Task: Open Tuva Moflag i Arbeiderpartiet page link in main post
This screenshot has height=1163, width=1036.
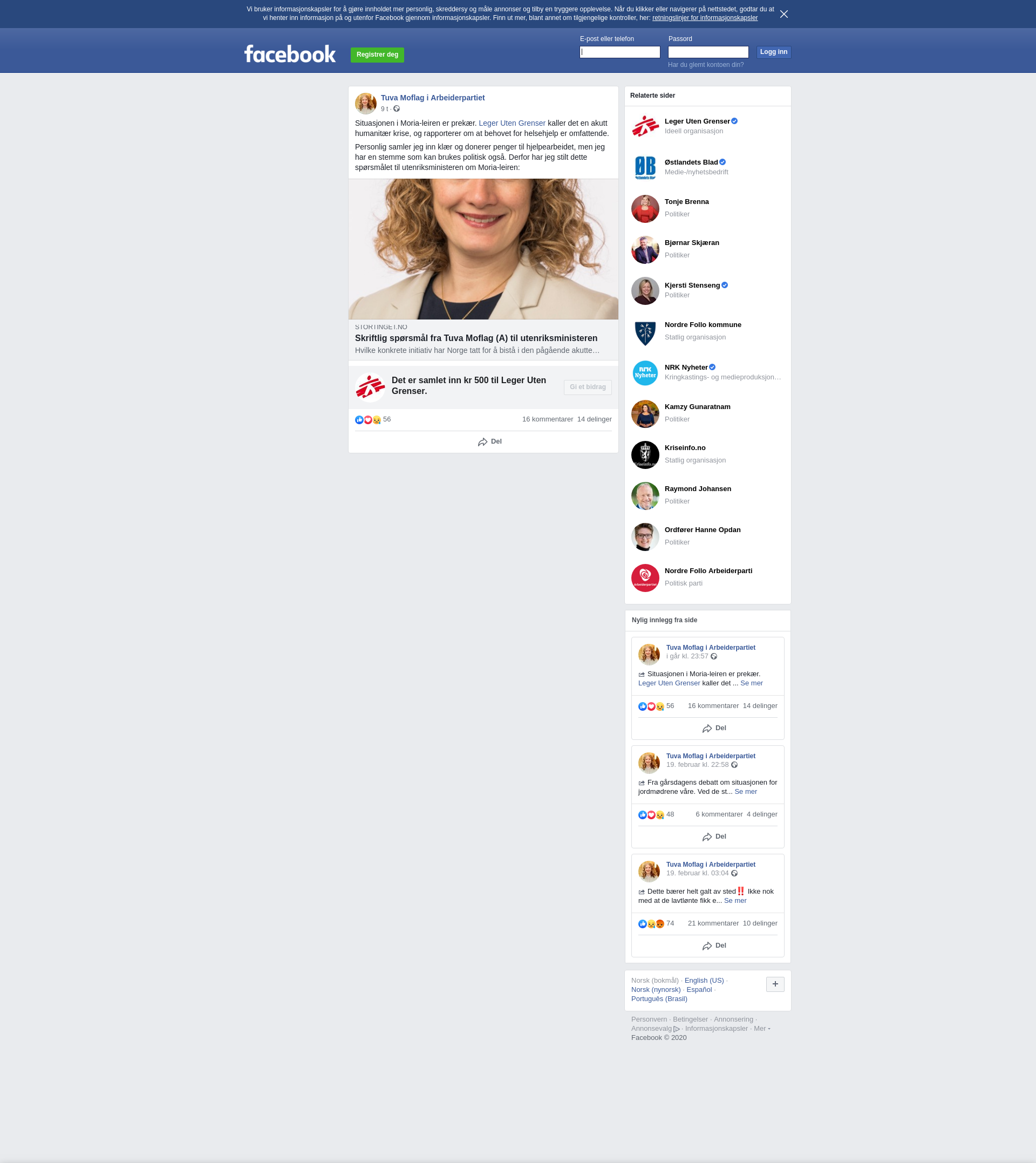Action: 433,98
